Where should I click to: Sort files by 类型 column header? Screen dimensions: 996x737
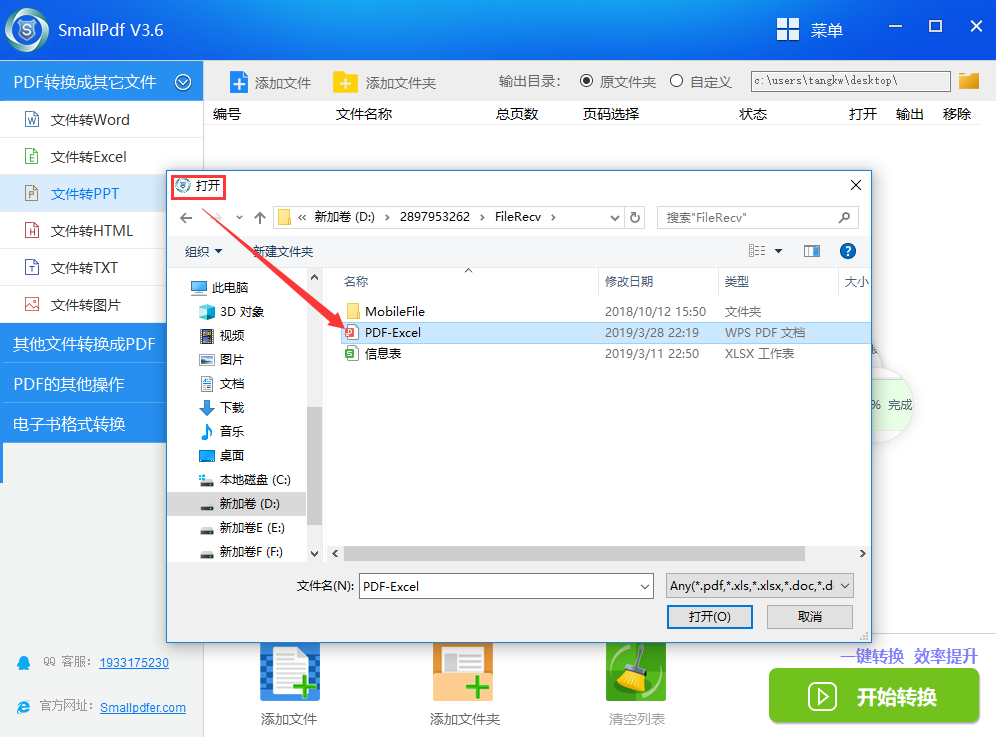(737, 281)
